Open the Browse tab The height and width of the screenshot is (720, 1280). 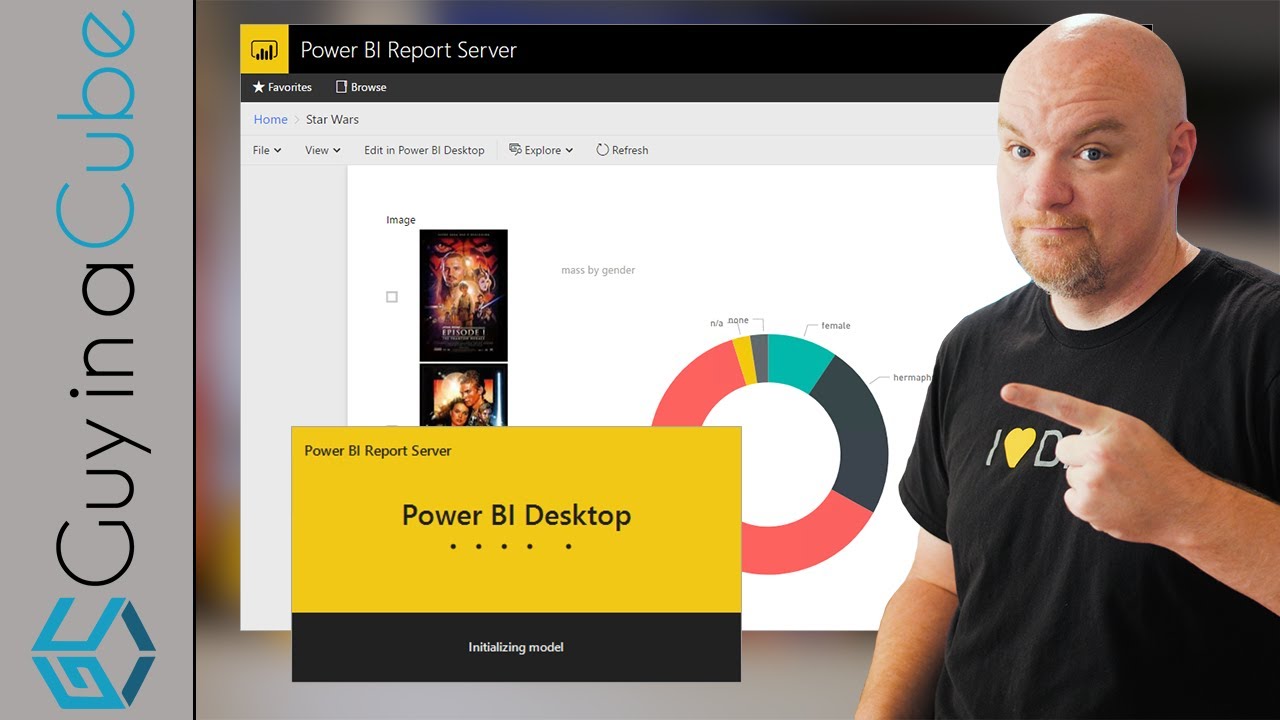pyautogui.click(x=361, y=87)
